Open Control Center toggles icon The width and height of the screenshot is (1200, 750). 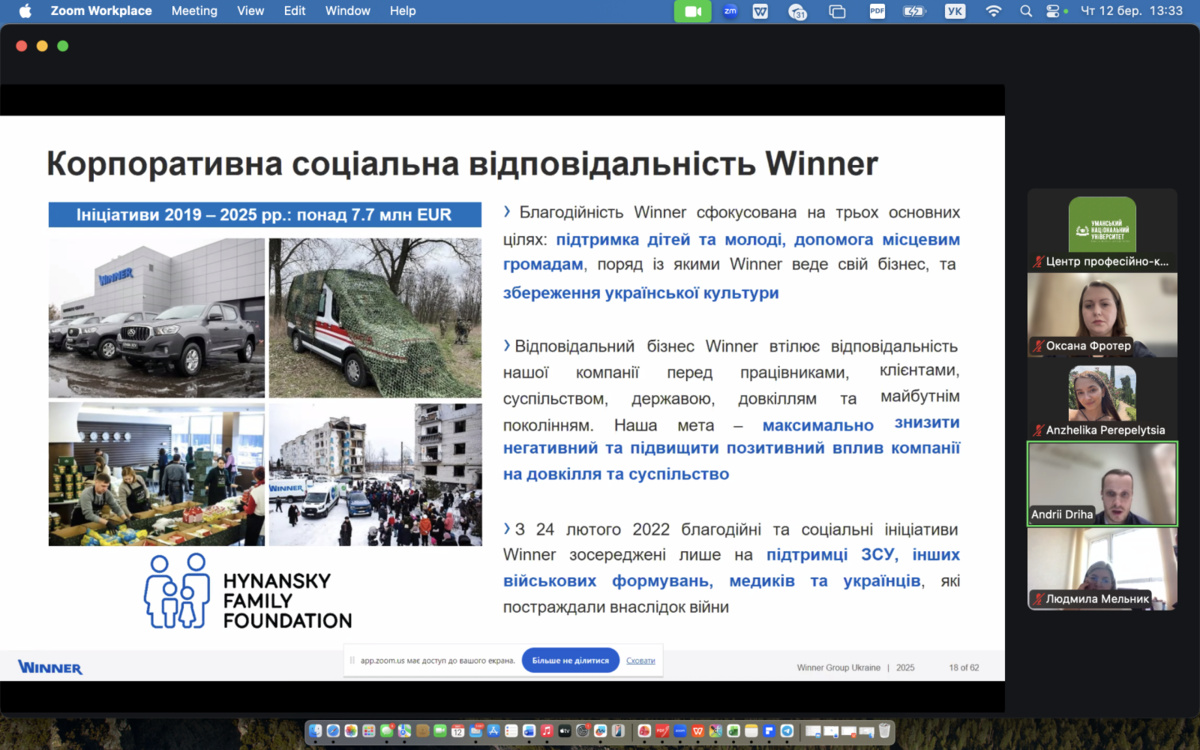(1052, 11)
